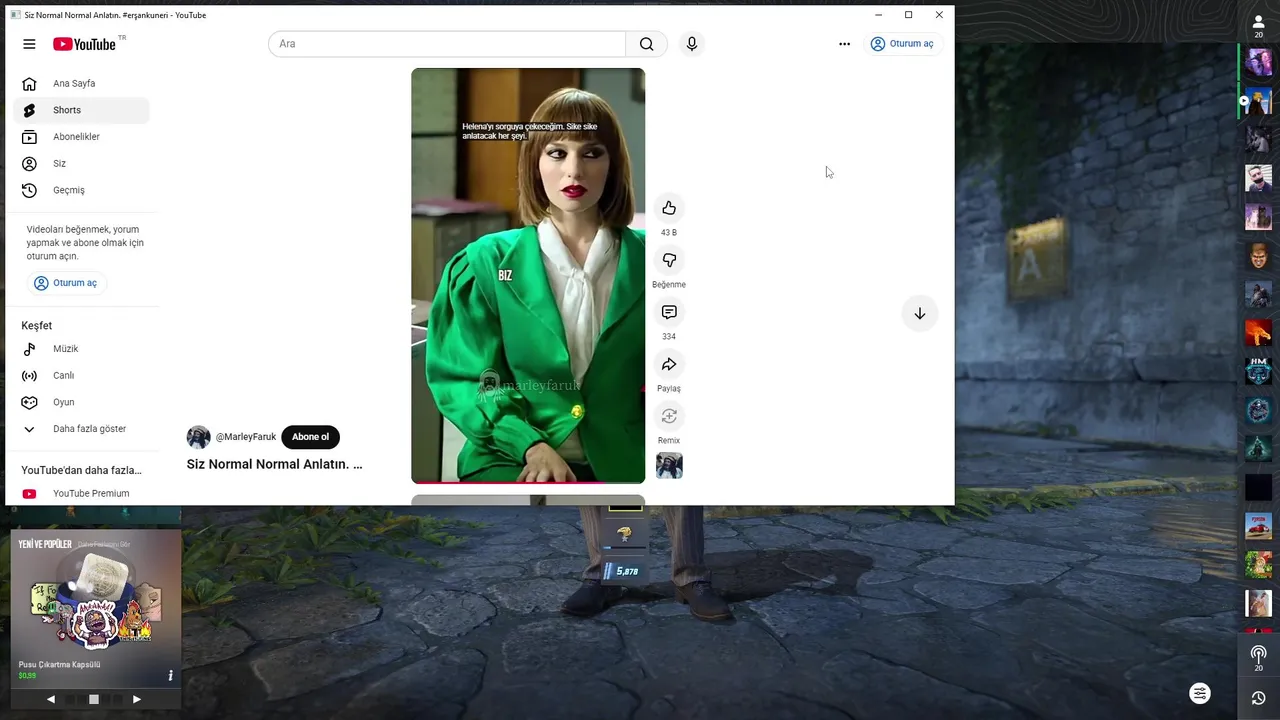1280x720 pixels.
Task: Open Pusu Çıkartma Kapsülü store item
Action: [x=96, y=608]
